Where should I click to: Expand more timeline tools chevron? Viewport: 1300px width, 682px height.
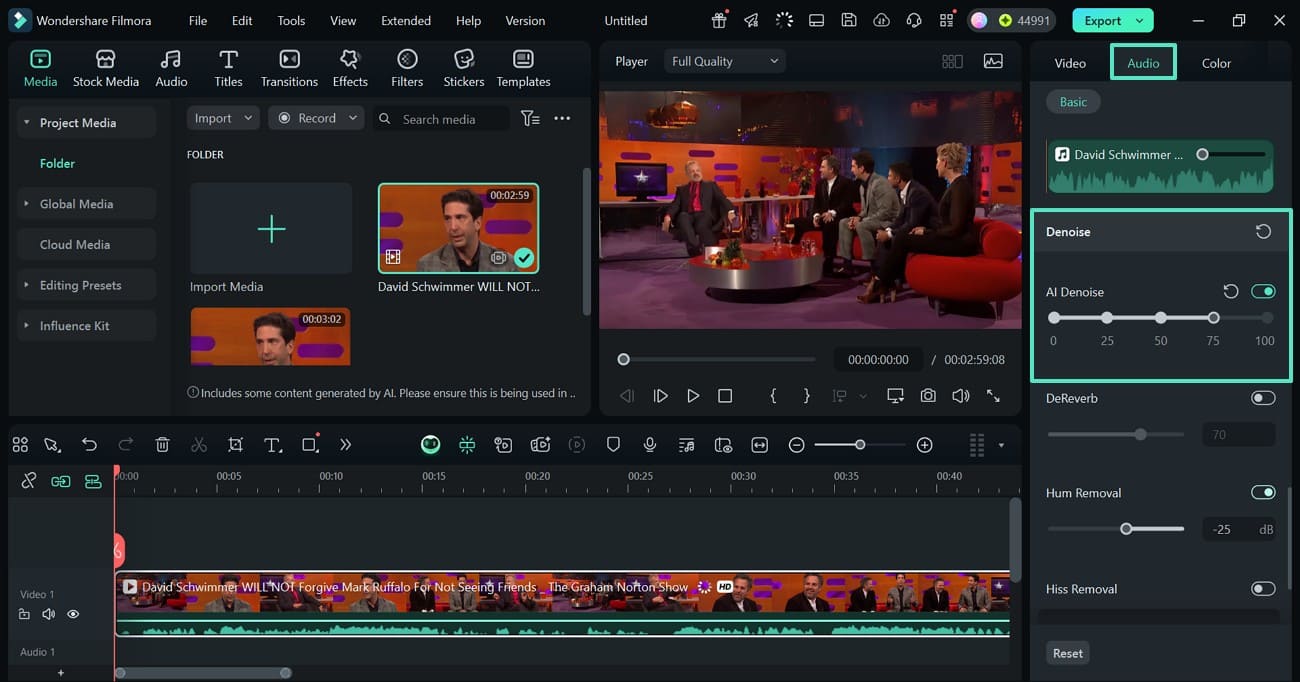[x=346, y=445]
